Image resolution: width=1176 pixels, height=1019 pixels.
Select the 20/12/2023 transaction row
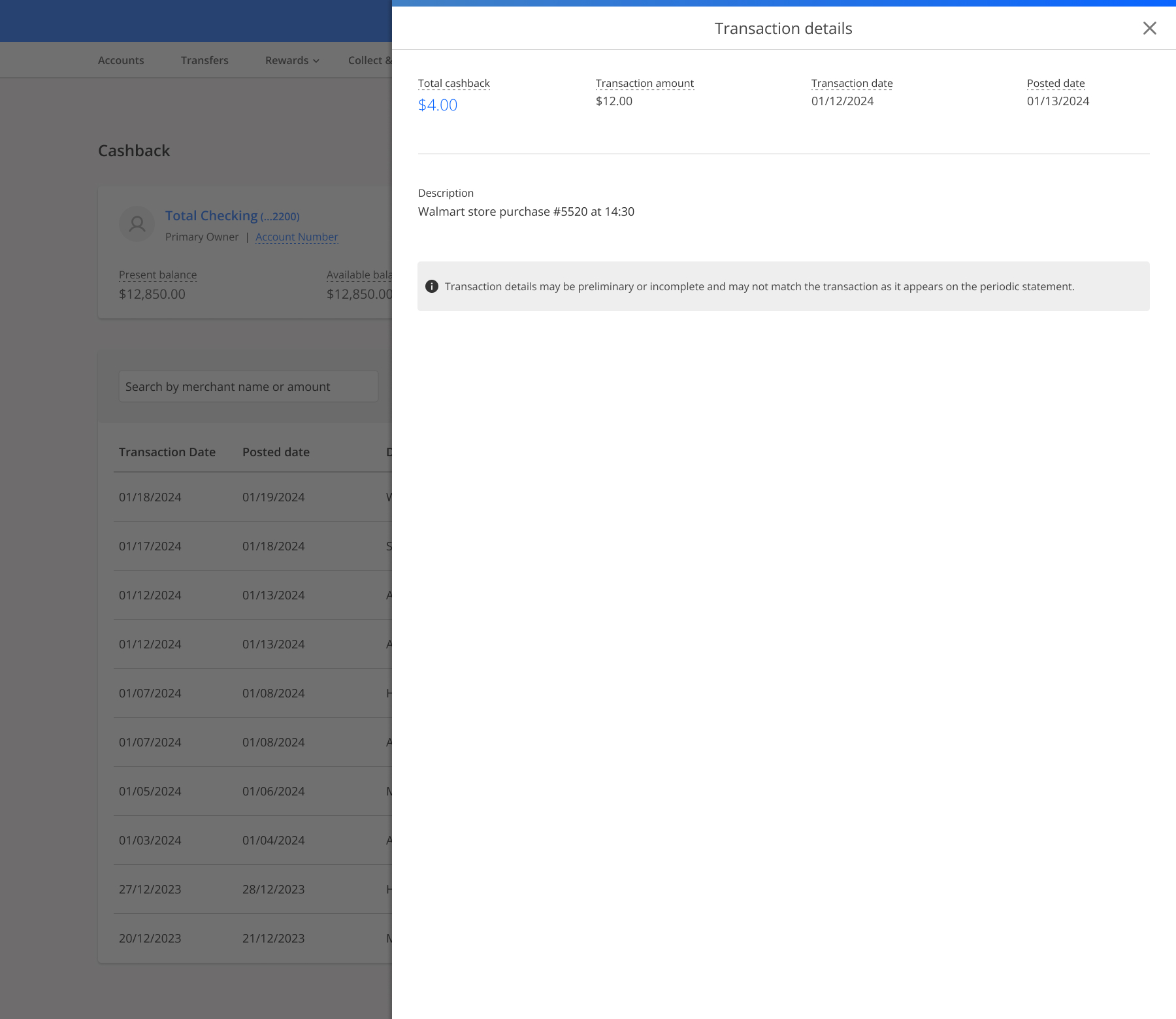pos(252,938)
